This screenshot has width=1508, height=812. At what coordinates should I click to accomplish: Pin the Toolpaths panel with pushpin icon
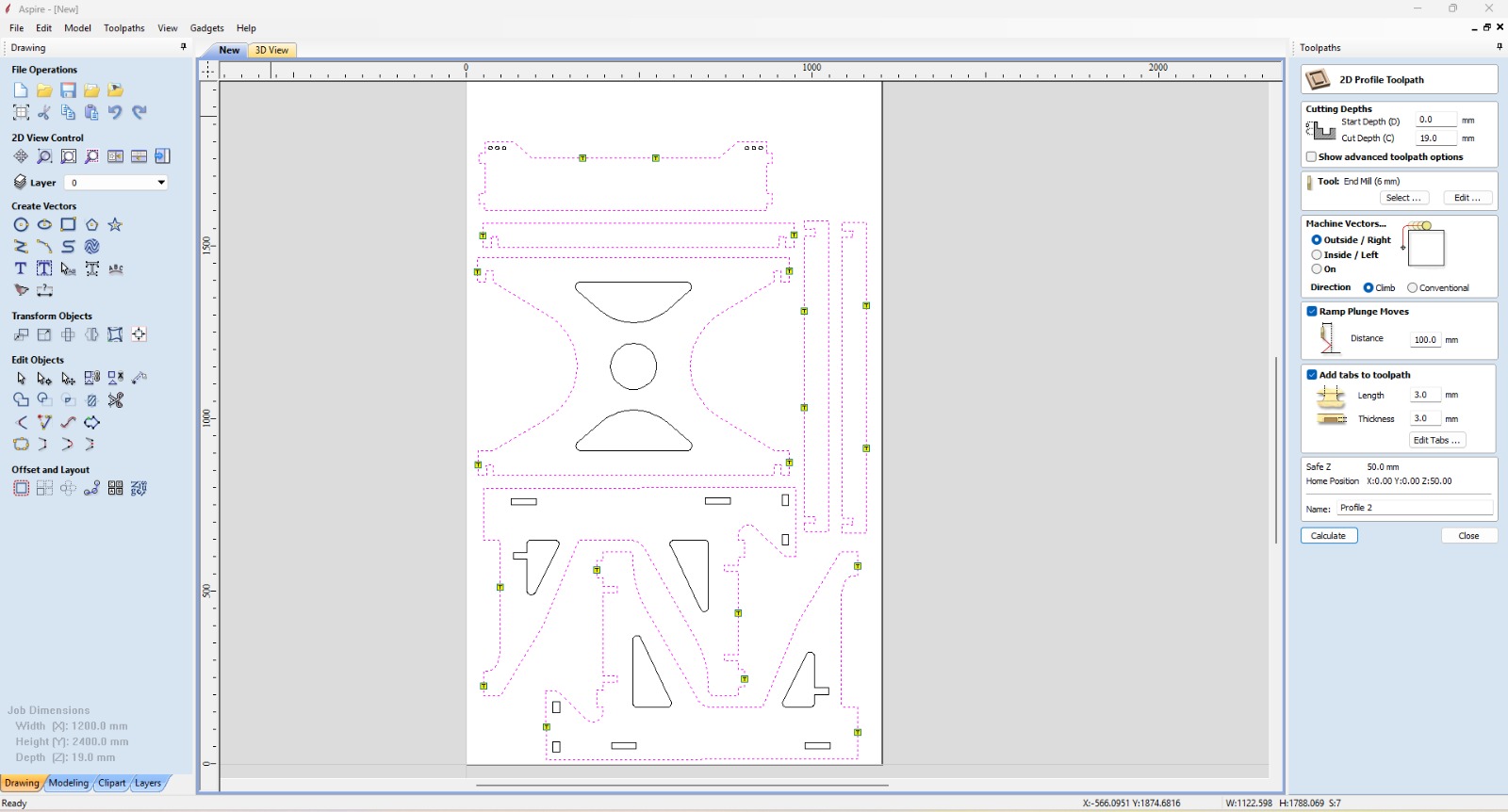point(1500,47)
